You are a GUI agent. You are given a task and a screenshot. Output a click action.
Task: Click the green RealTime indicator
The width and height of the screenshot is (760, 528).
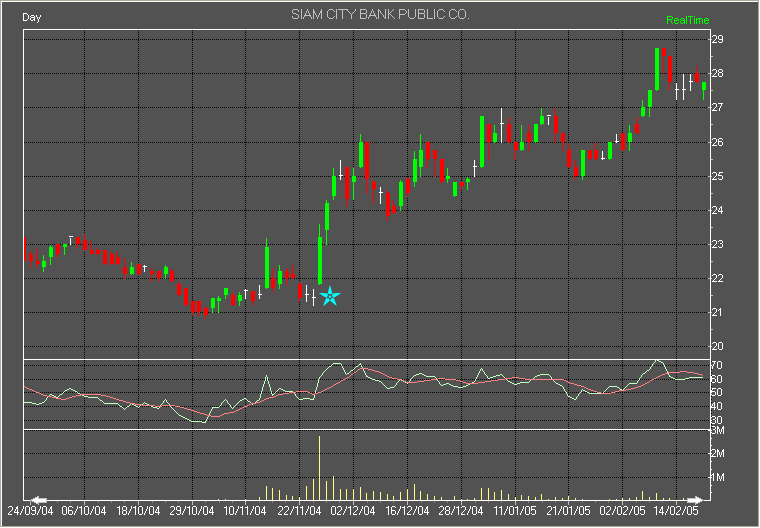point(687,20)
